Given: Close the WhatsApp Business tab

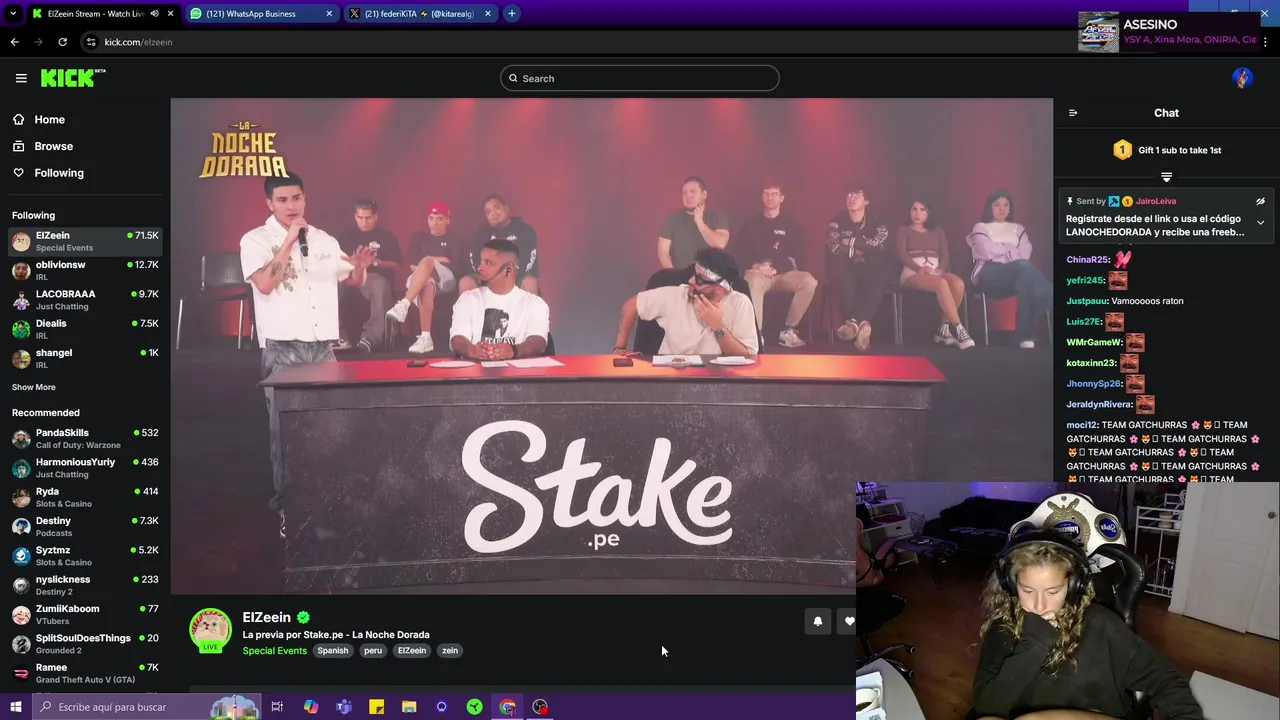Looking at the screenshot, I should click(329, 14).
